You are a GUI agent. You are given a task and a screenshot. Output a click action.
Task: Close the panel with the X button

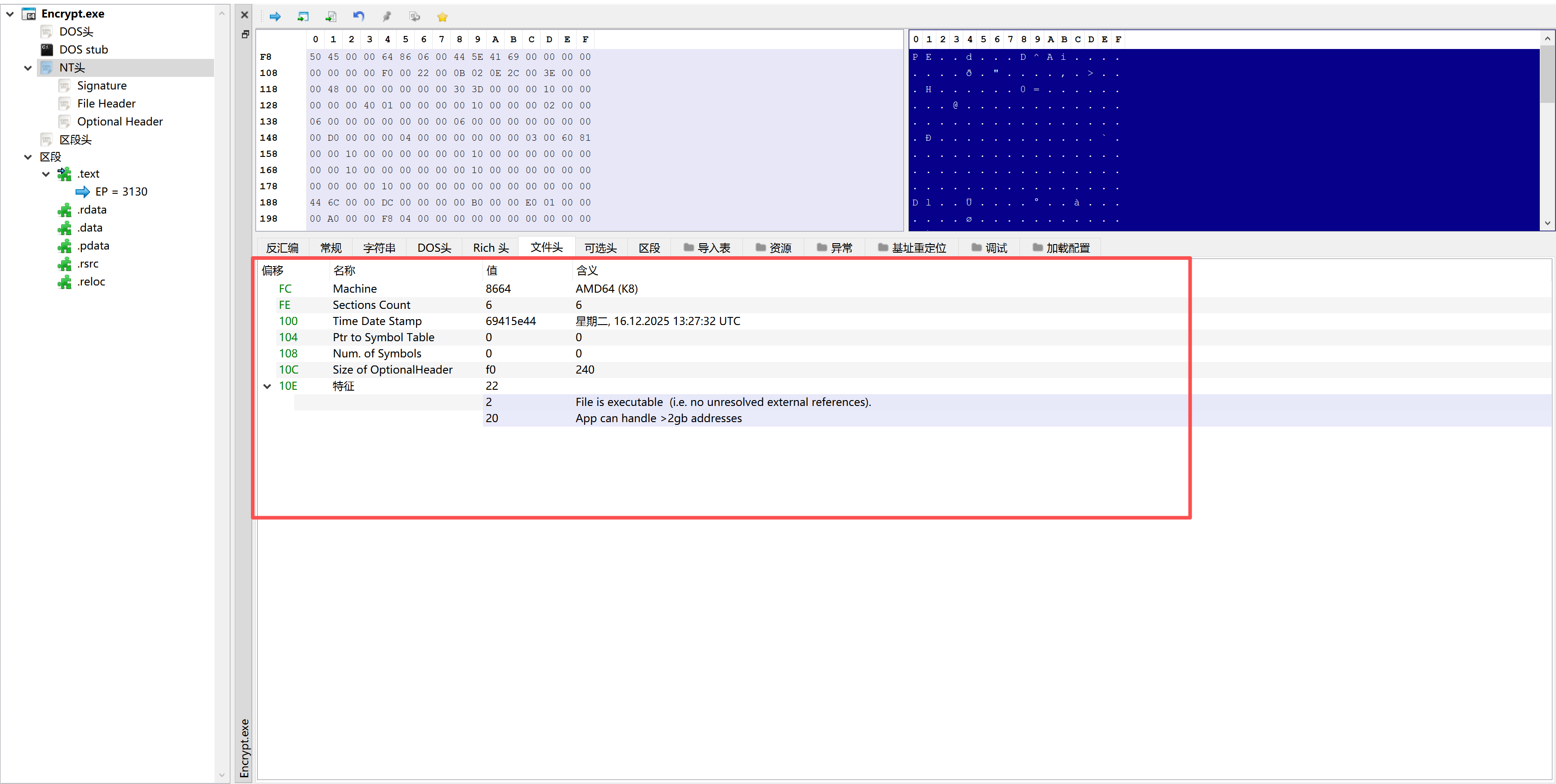[245, 14]
